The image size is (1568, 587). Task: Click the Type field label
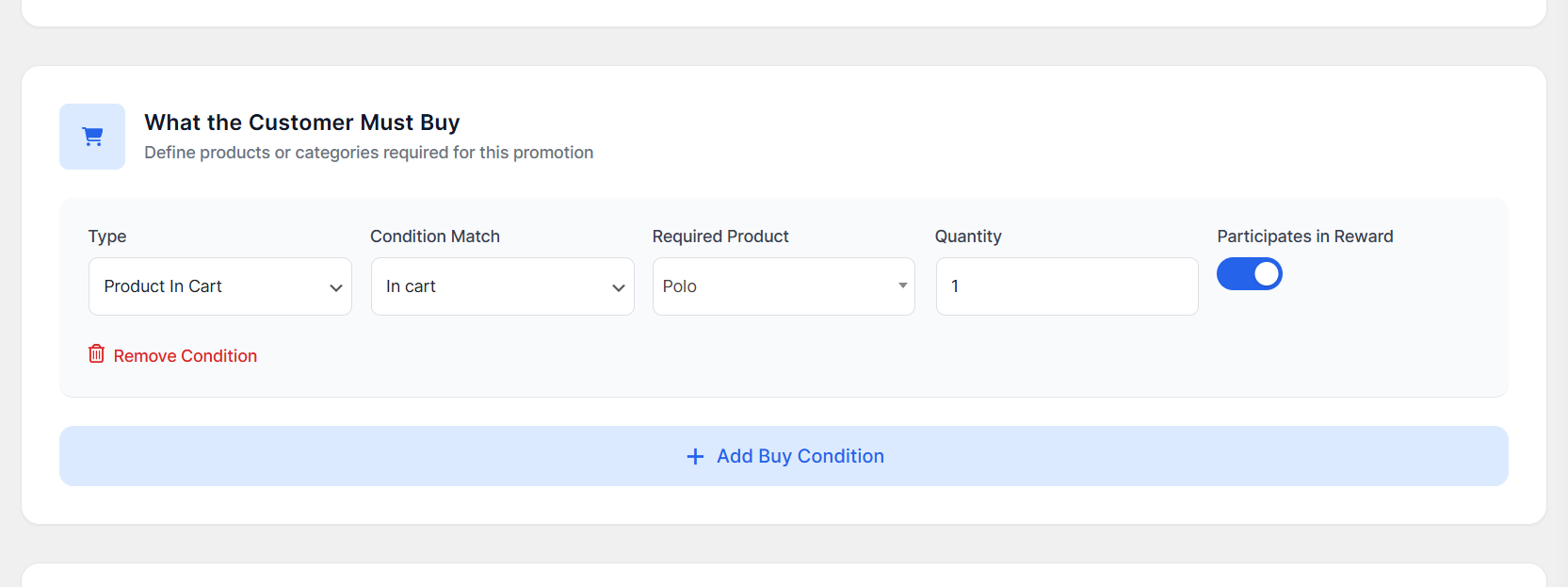tap(107, 236)
